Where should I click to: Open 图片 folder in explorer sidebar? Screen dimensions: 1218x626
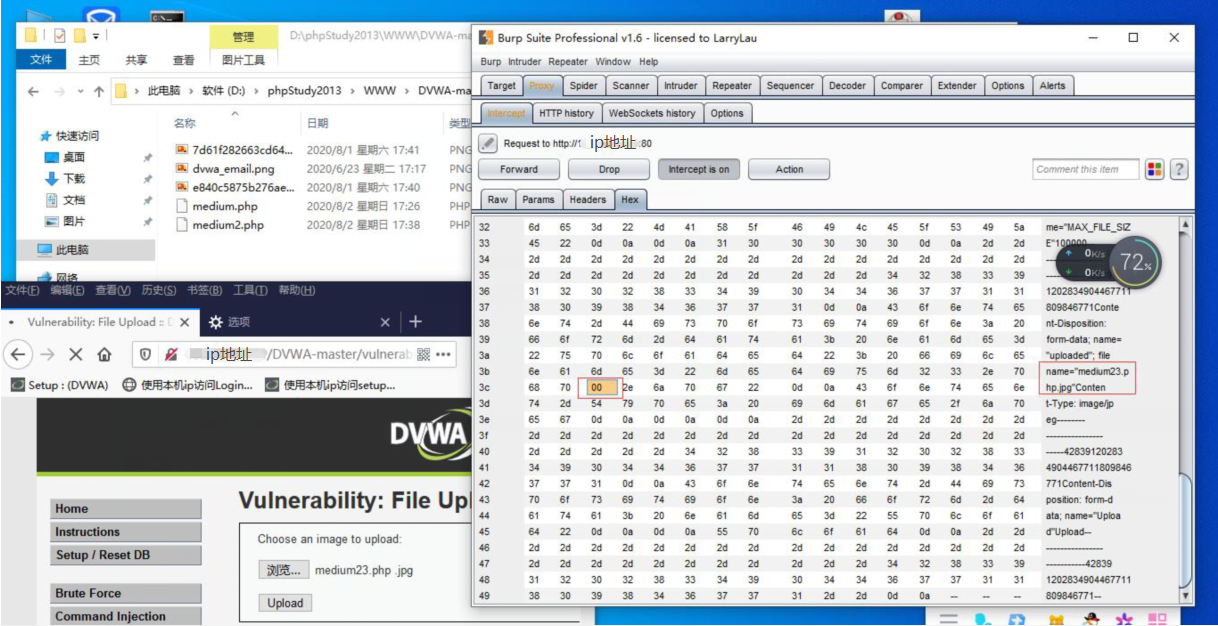tap(65, 221)
